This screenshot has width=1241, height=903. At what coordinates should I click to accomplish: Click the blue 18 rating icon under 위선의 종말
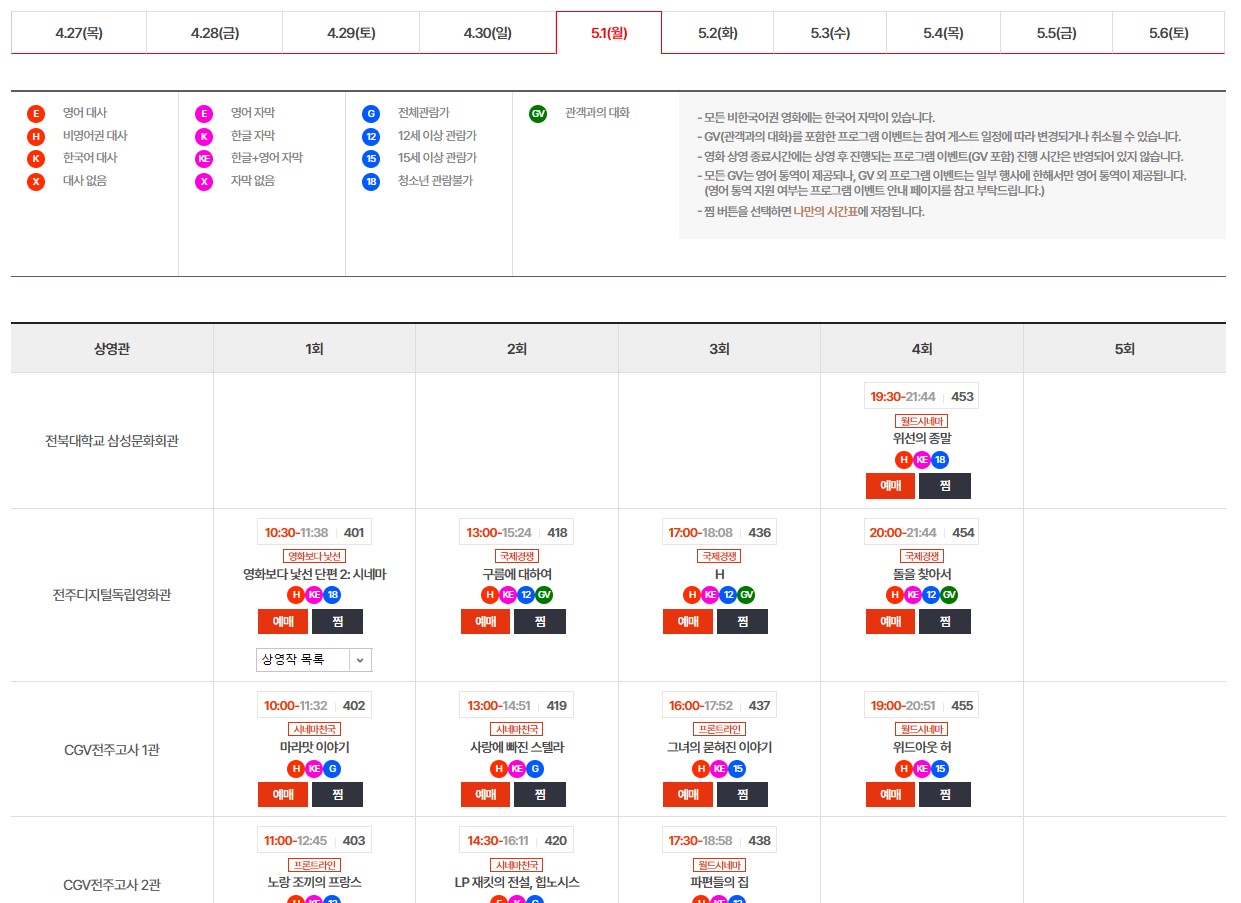(x=940, y=460)
